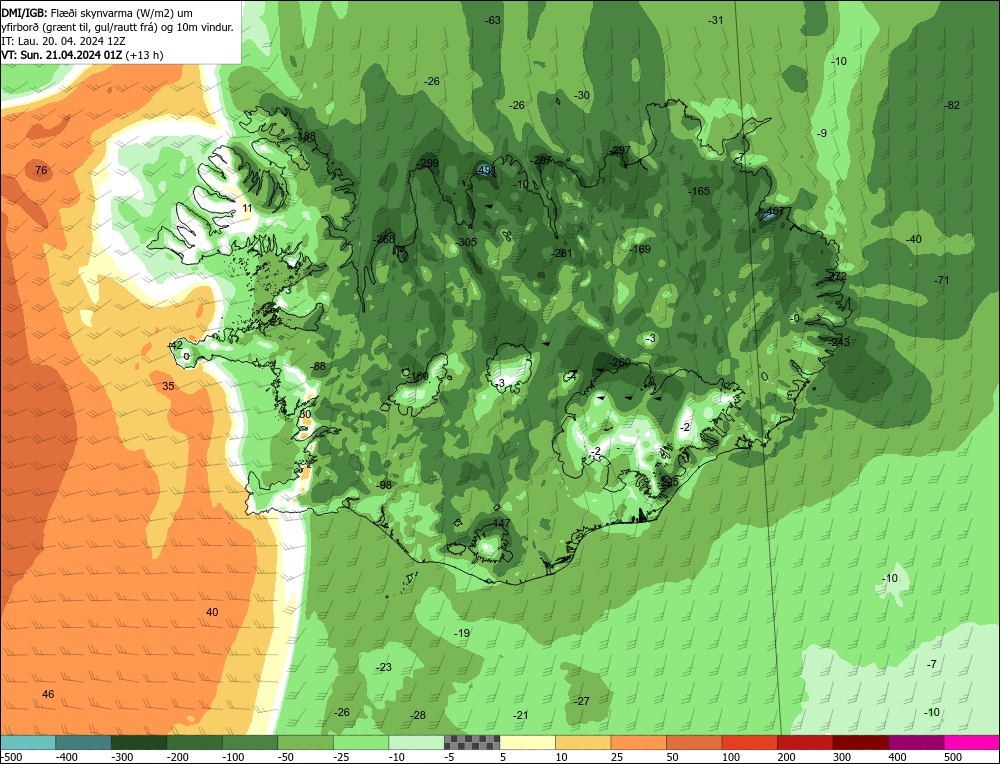Pick the green -100 to -50 legend swatch

point(250,742)
